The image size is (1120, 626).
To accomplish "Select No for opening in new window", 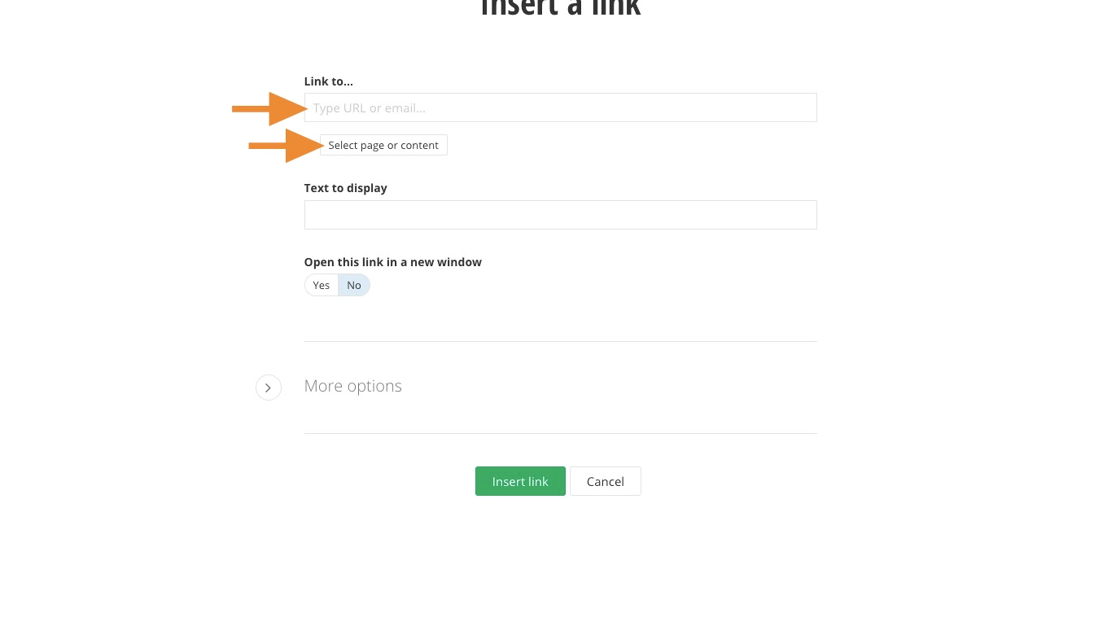I will click(x=354, y=285).
